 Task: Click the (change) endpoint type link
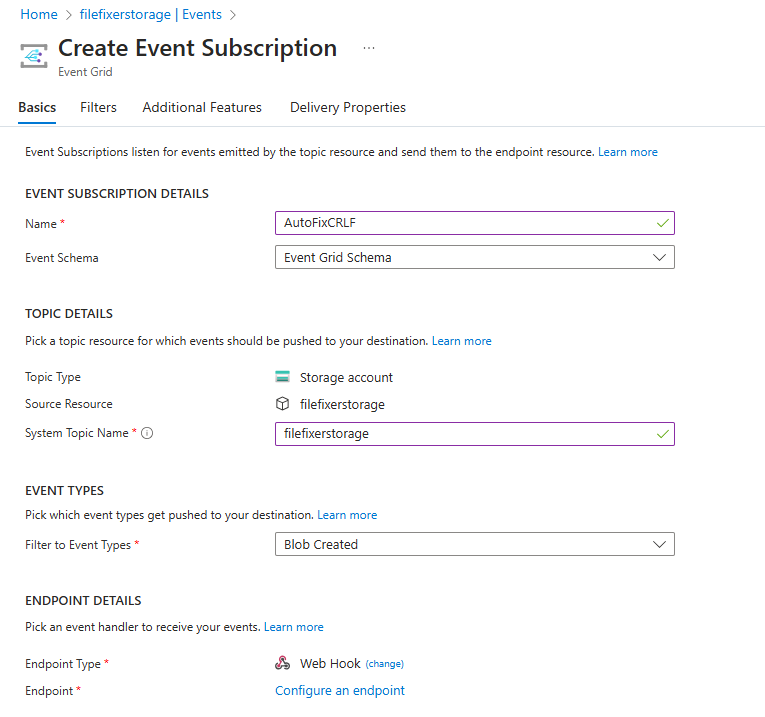(384, 664)
